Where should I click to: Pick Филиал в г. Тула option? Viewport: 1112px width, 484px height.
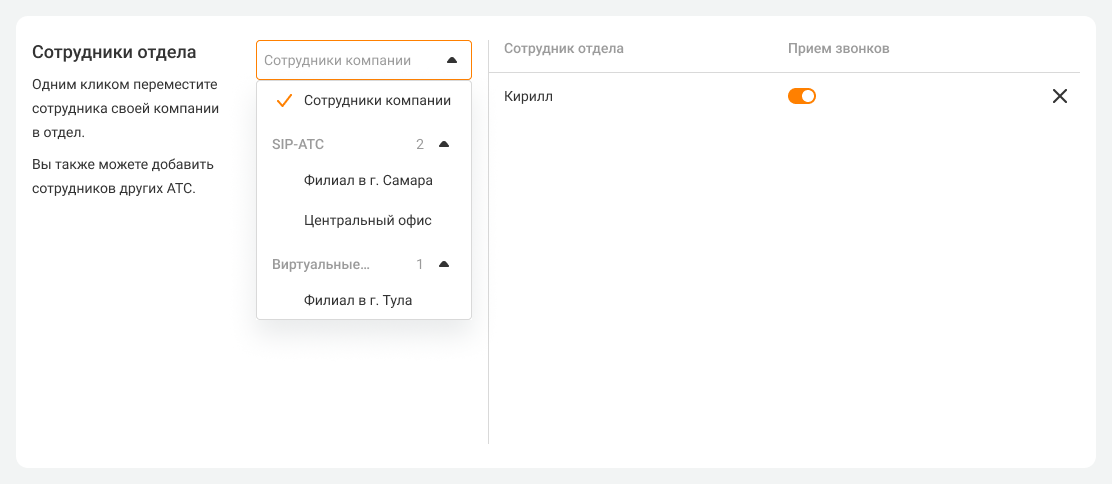[x=358, y=300]
